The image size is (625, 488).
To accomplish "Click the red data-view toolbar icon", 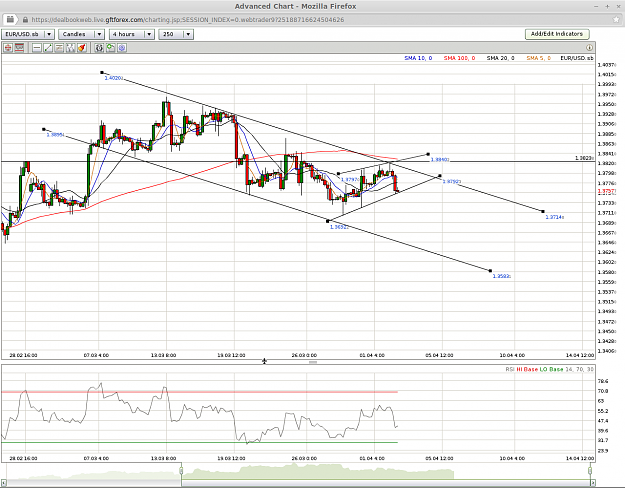I will pos(19,48).
